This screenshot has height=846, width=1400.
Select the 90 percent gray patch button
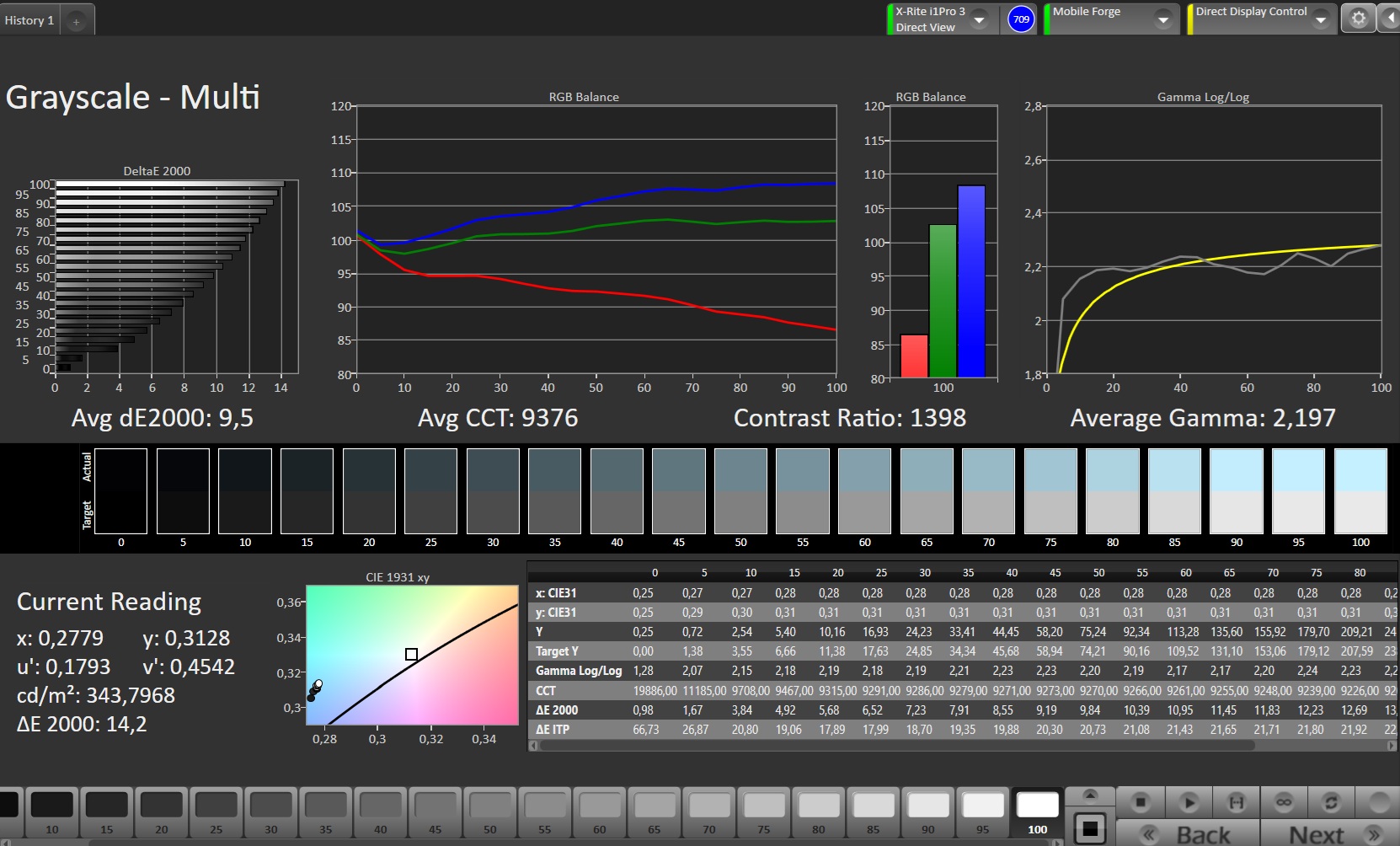click(928, 813)
